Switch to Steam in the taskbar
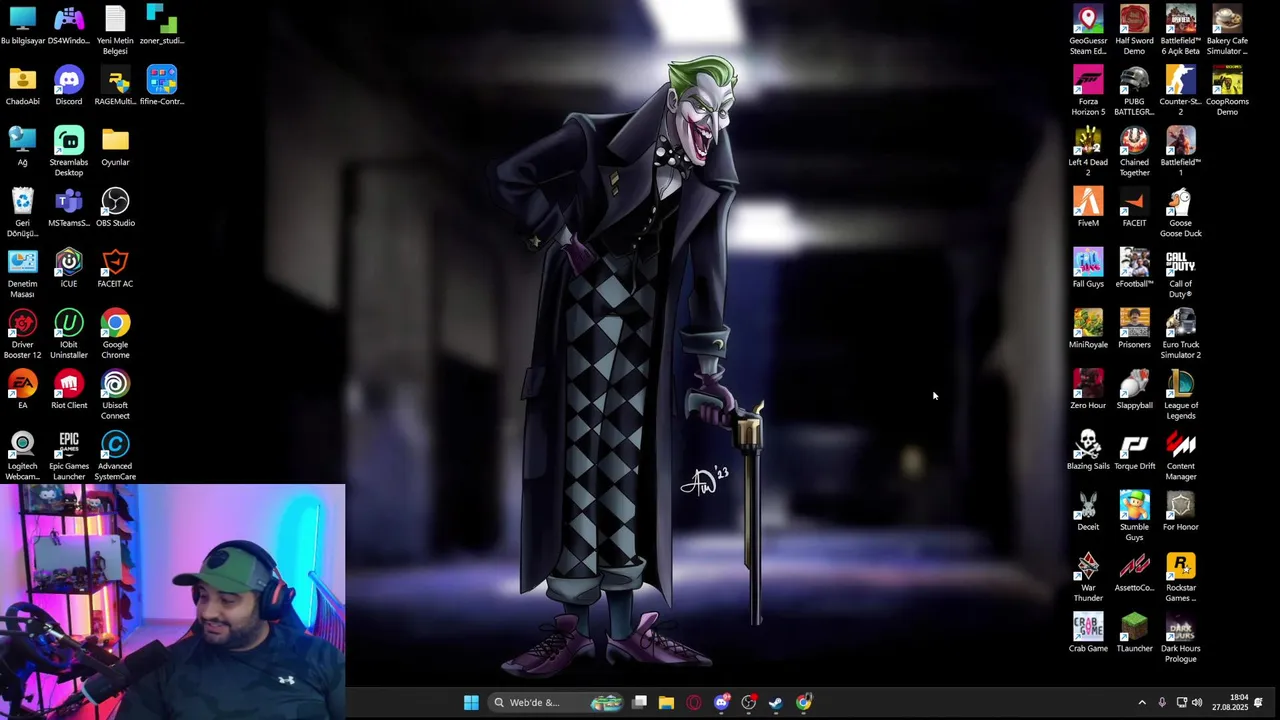The image size is (1280, 720). click(776, 702)
